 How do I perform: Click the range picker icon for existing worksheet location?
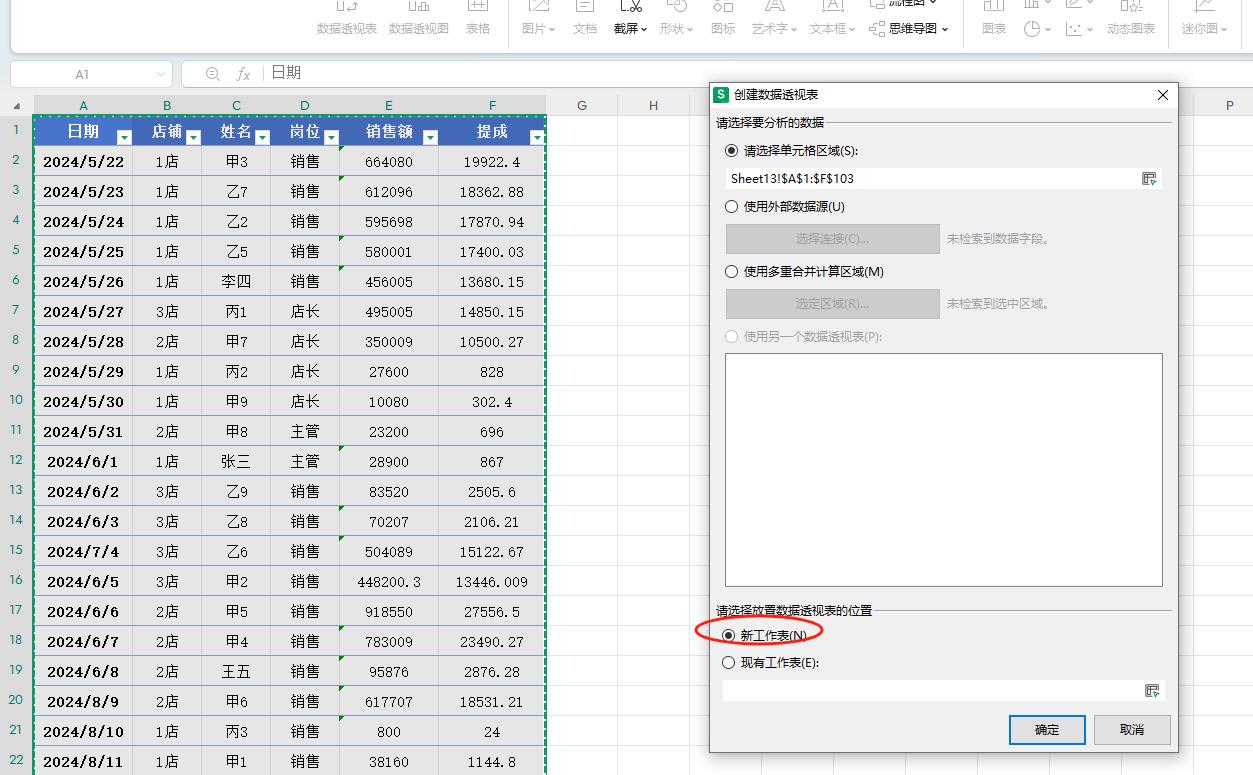(1152, 691)
